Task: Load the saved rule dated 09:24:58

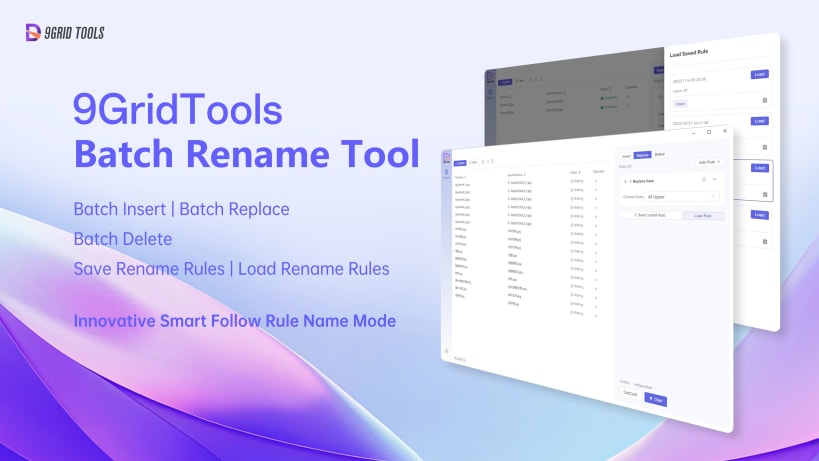Action: tap(759, 74)
